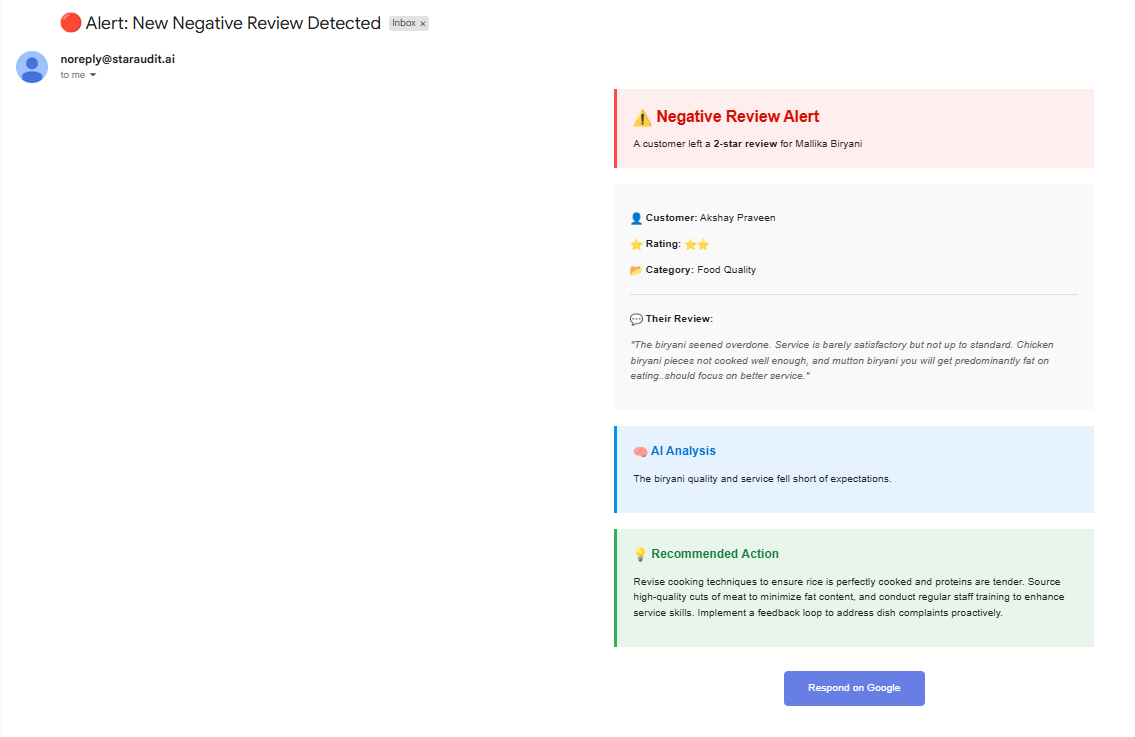1135x737 pixels.
Task: Click the two-star rating value
Action: coord(696,245)
